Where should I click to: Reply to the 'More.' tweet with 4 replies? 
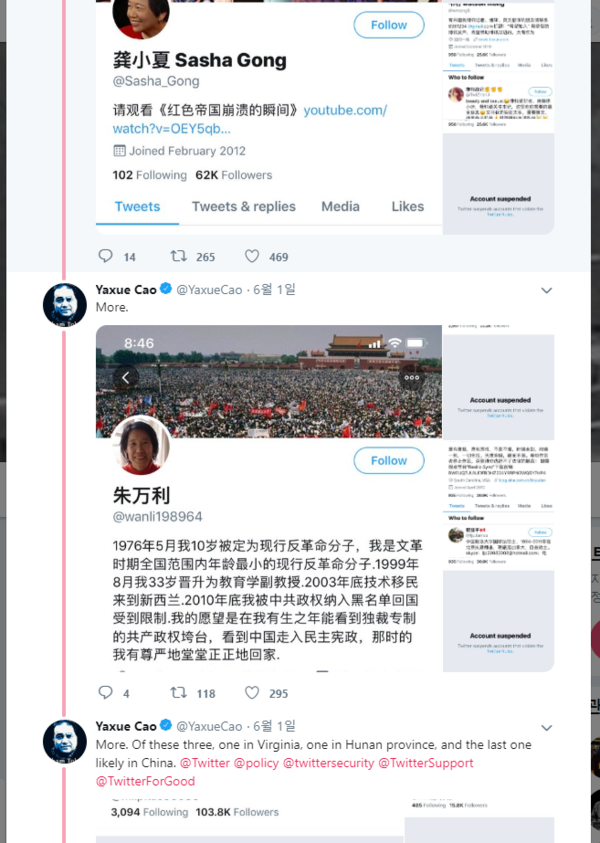click(105, 692)
